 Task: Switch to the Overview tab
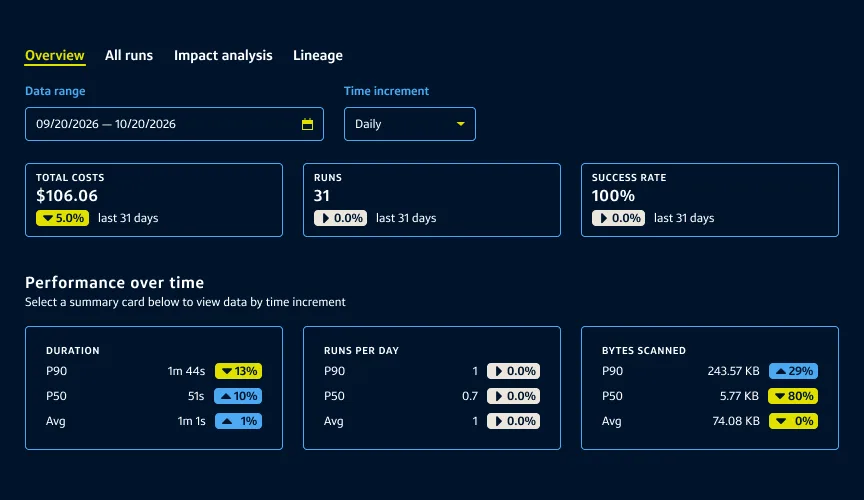55,56
